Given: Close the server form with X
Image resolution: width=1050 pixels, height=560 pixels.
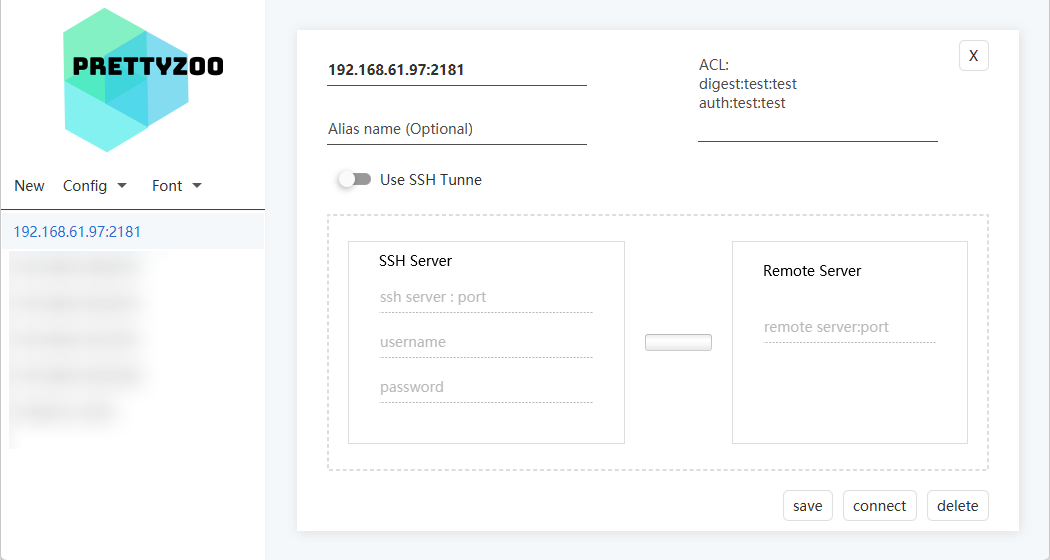Looking at the screenshot, I should [x=974, y=56].
